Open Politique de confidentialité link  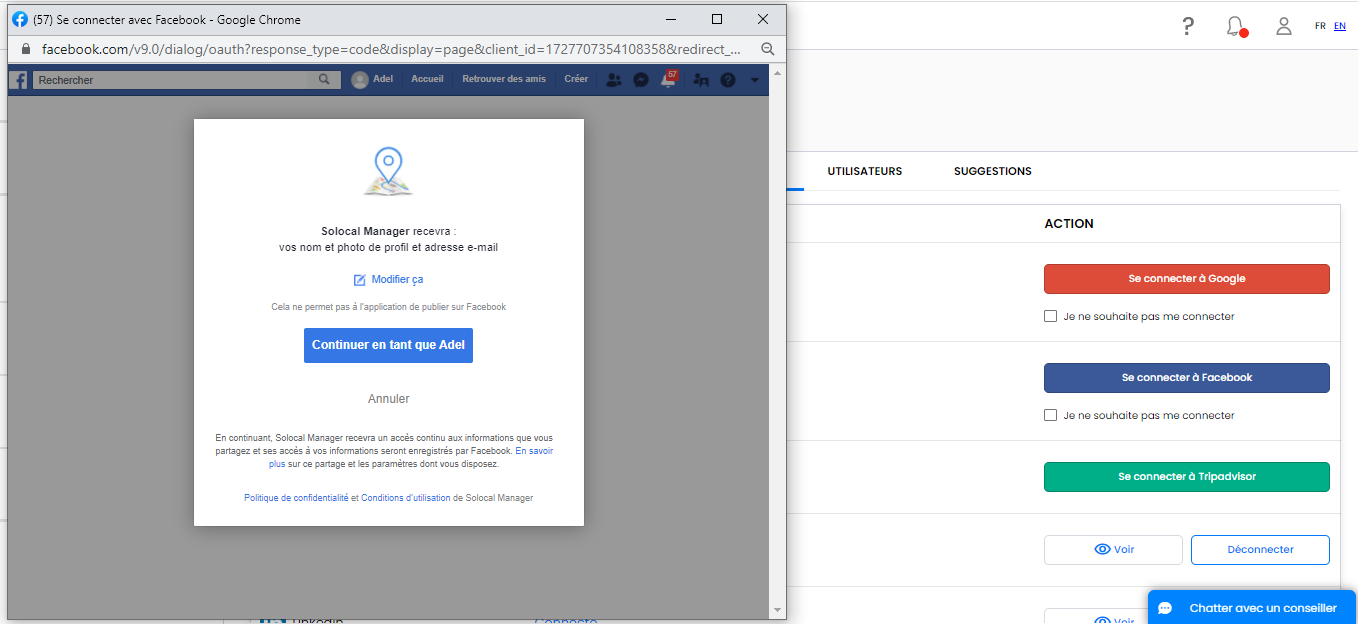296,498
